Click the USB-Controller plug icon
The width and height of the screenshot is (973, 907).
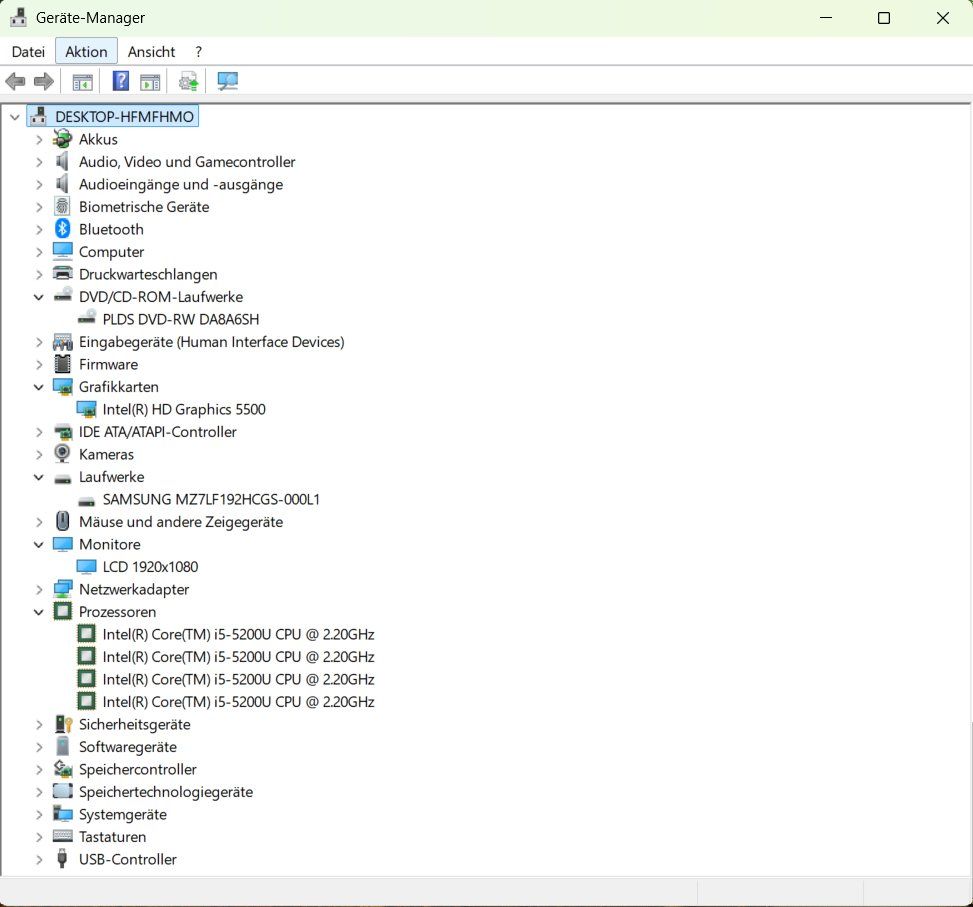[x=62, y=859]
